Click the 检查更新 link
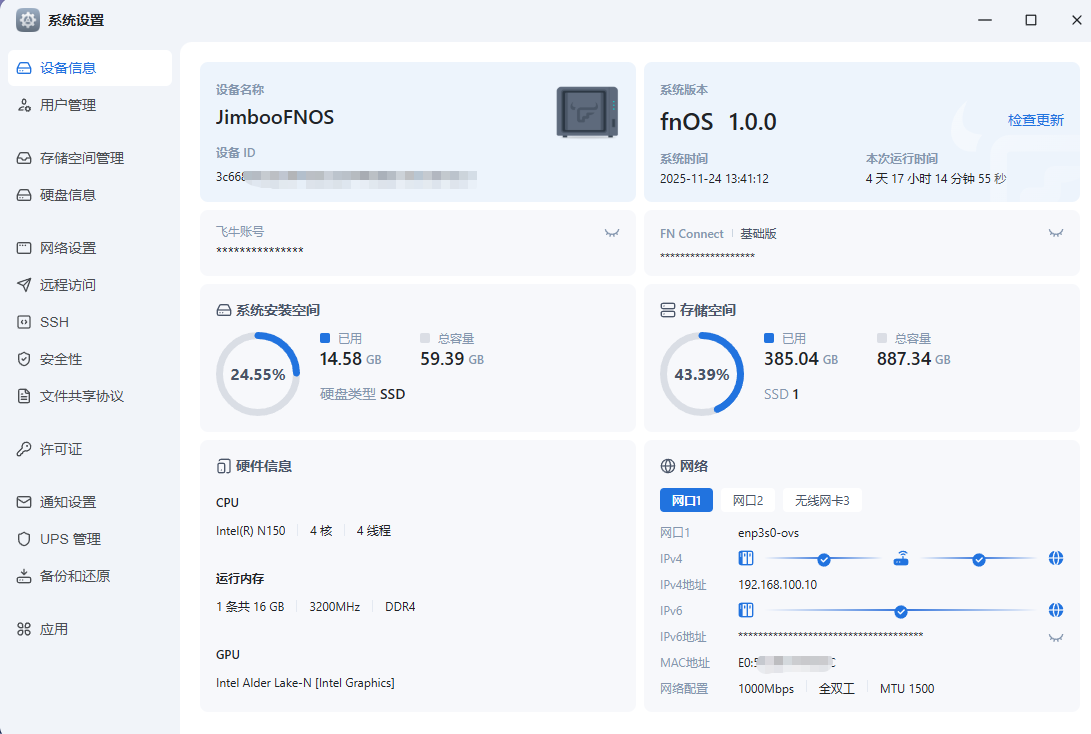The width and height of the screenshot is (1091, 734). (x=1035, y=120)
